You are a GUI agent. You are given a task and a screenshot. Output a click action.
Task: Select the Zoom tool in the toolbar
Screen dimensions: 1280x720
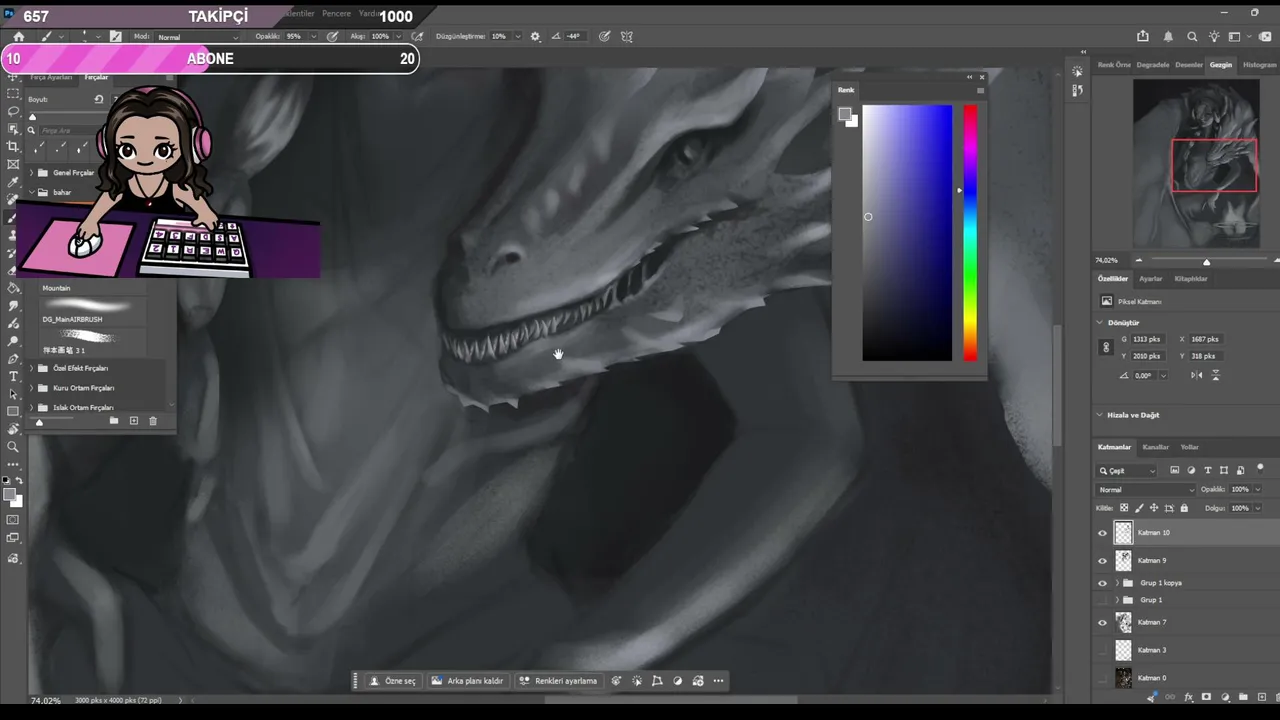(x=13, y=446)
